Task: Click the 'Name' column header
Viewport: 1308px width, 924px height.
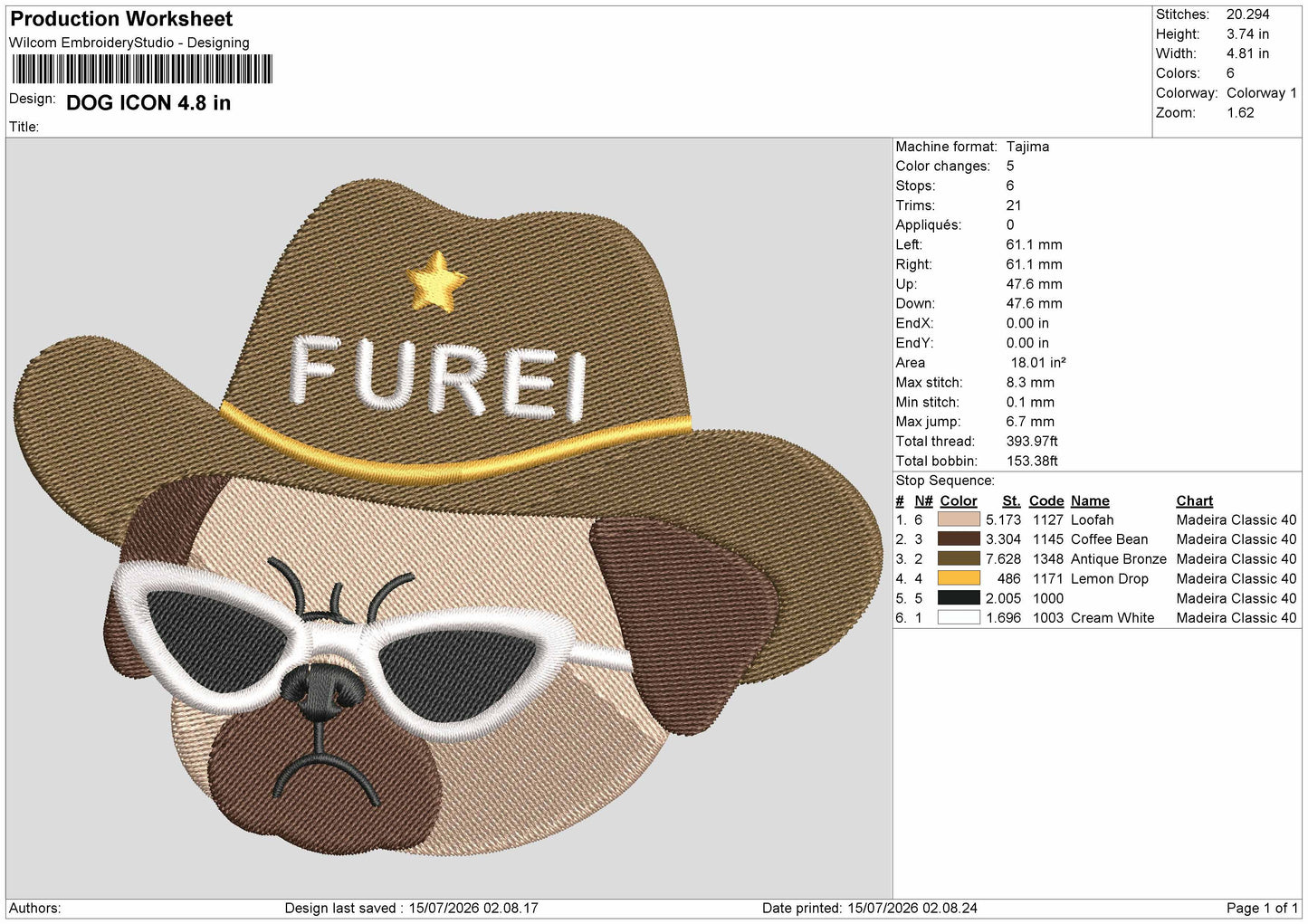Action: 1090,501
